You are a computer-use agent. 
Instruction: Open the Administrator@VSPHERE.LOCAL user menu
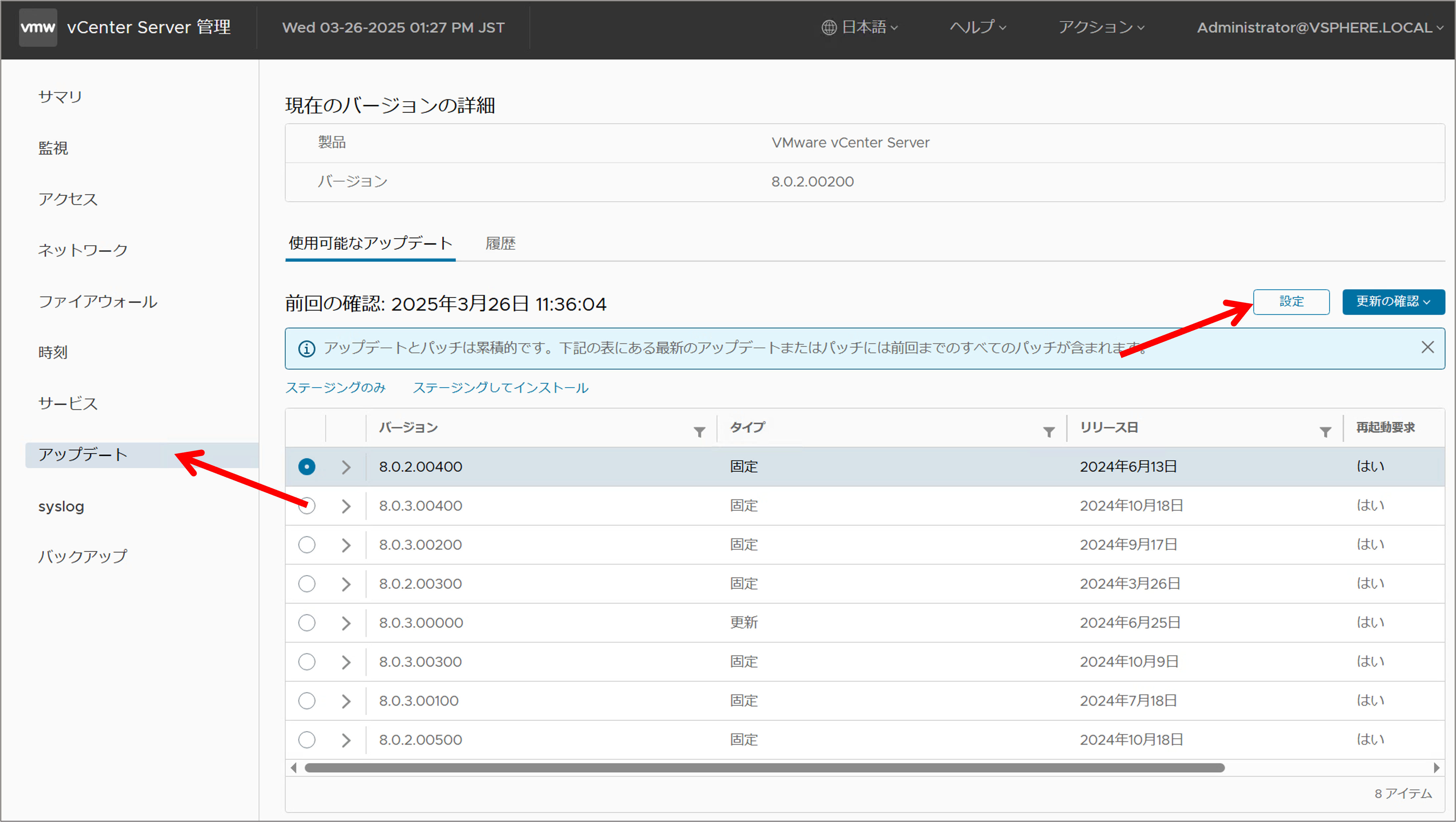(1320, 27)
